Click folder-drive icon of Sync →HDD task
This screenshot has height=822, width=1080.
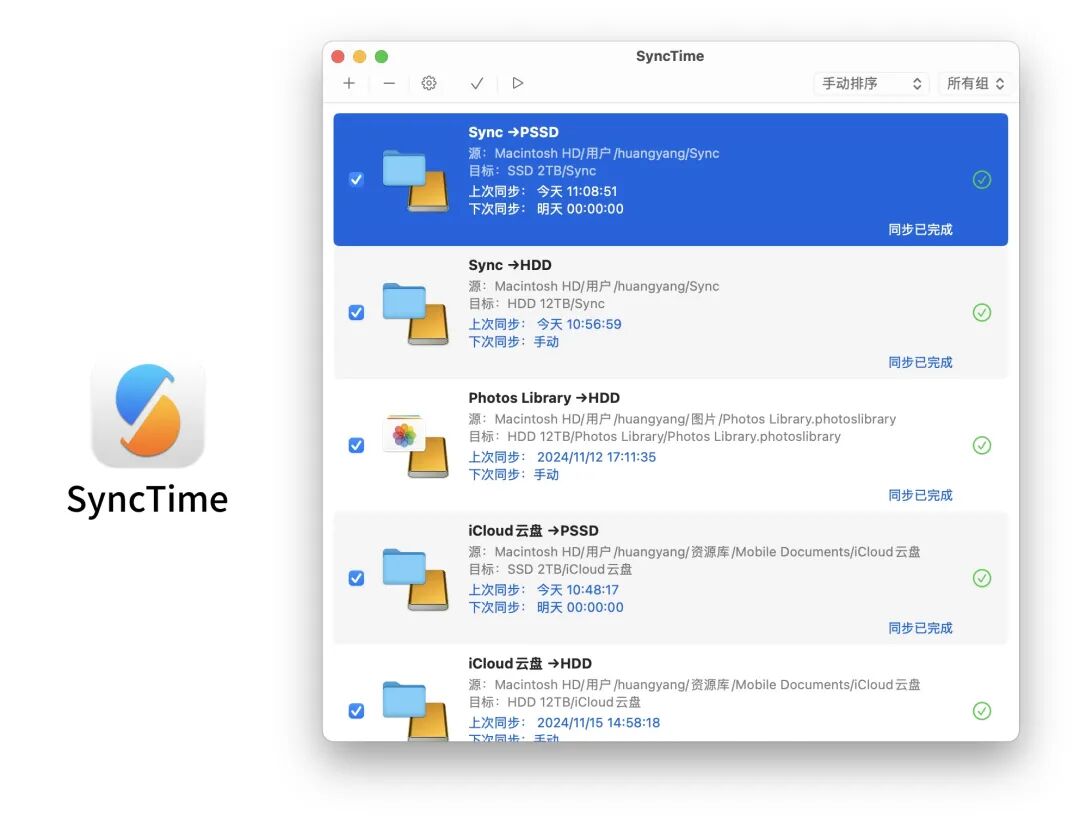(415, 313)
